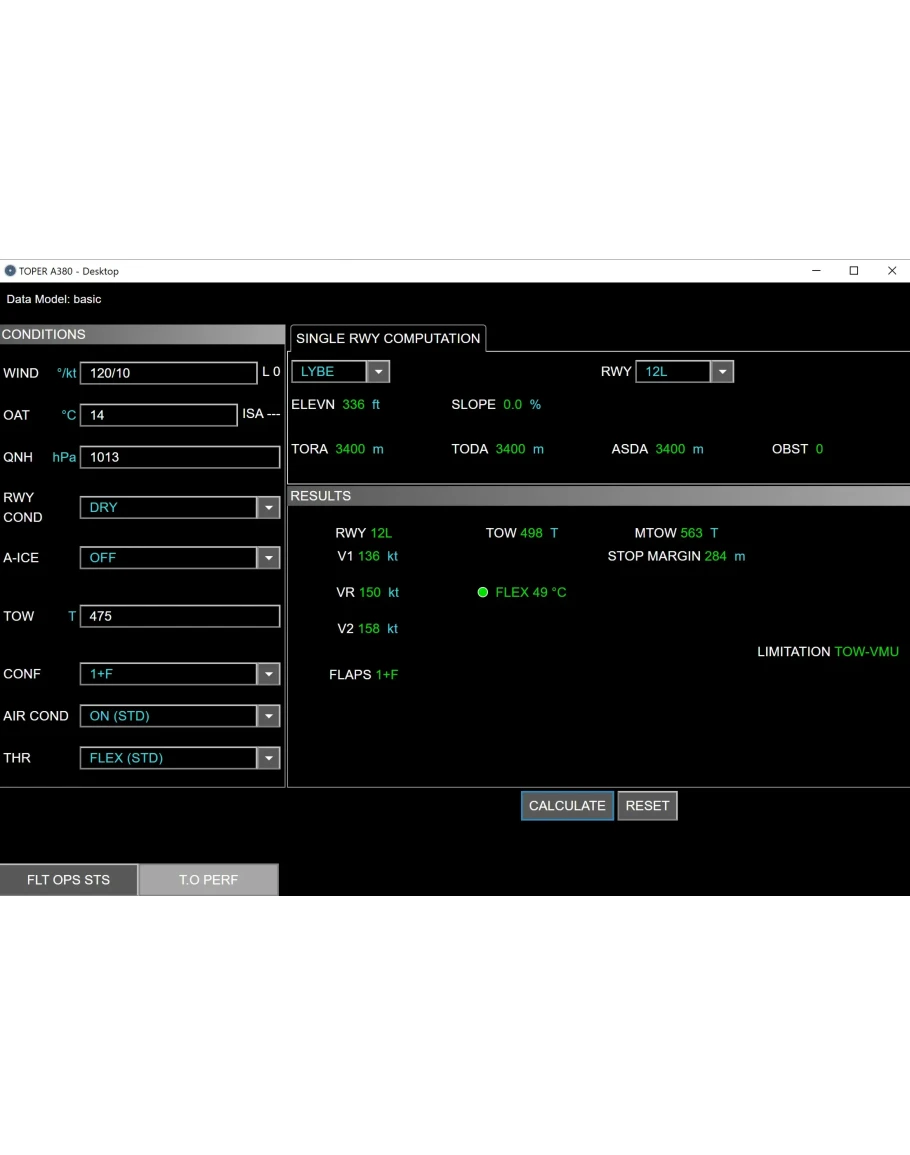910x1155 pixels.
Task: Open the THR FLEX (STD) dropdown
Action: click(268, 758)
